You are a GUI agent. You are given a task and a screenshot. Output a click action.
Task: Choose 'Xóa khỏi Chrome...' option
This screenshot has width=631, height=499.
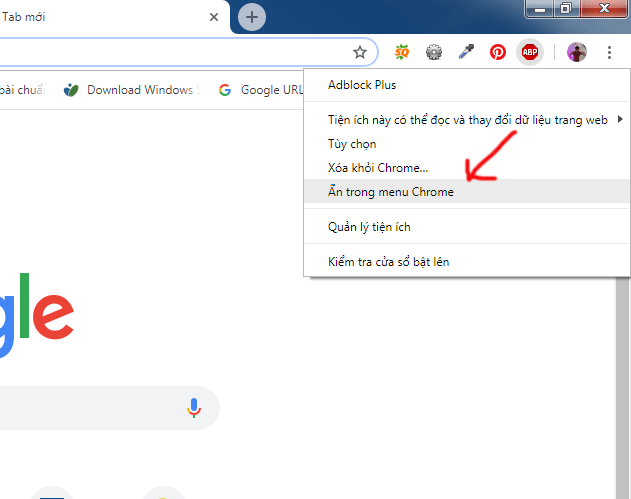point(467,168)
